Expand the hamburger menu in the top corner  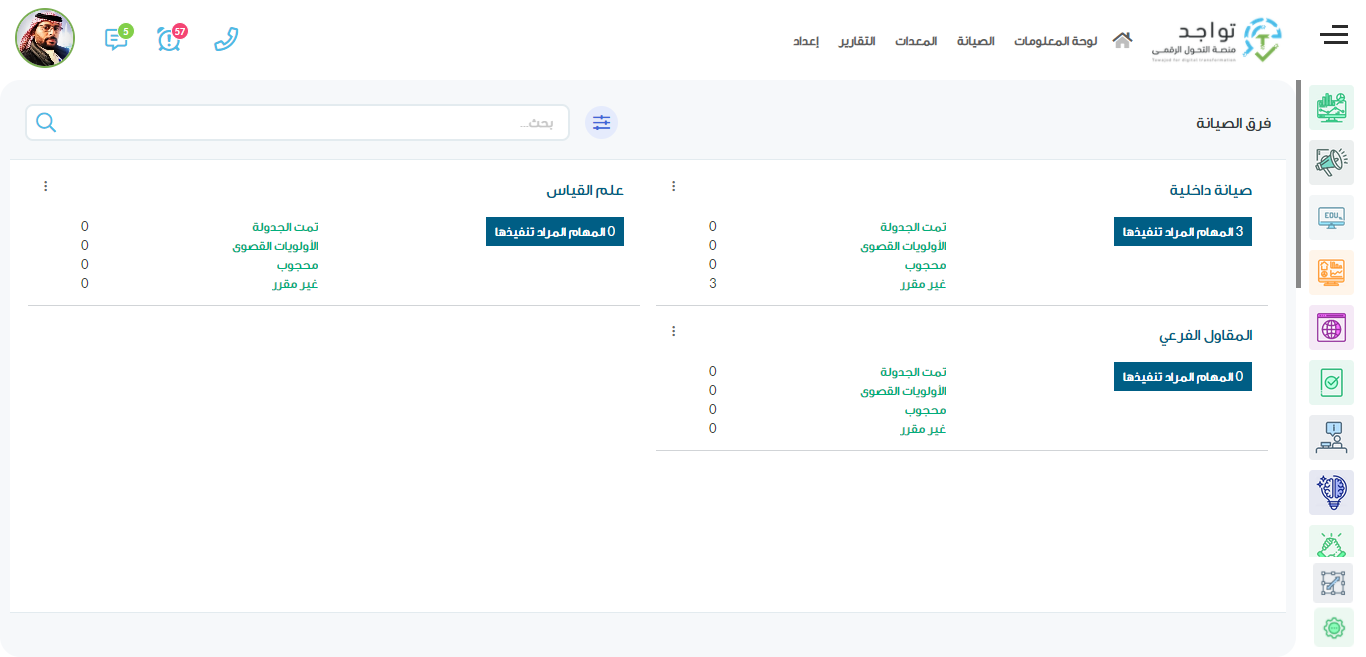click(1333, 34)
